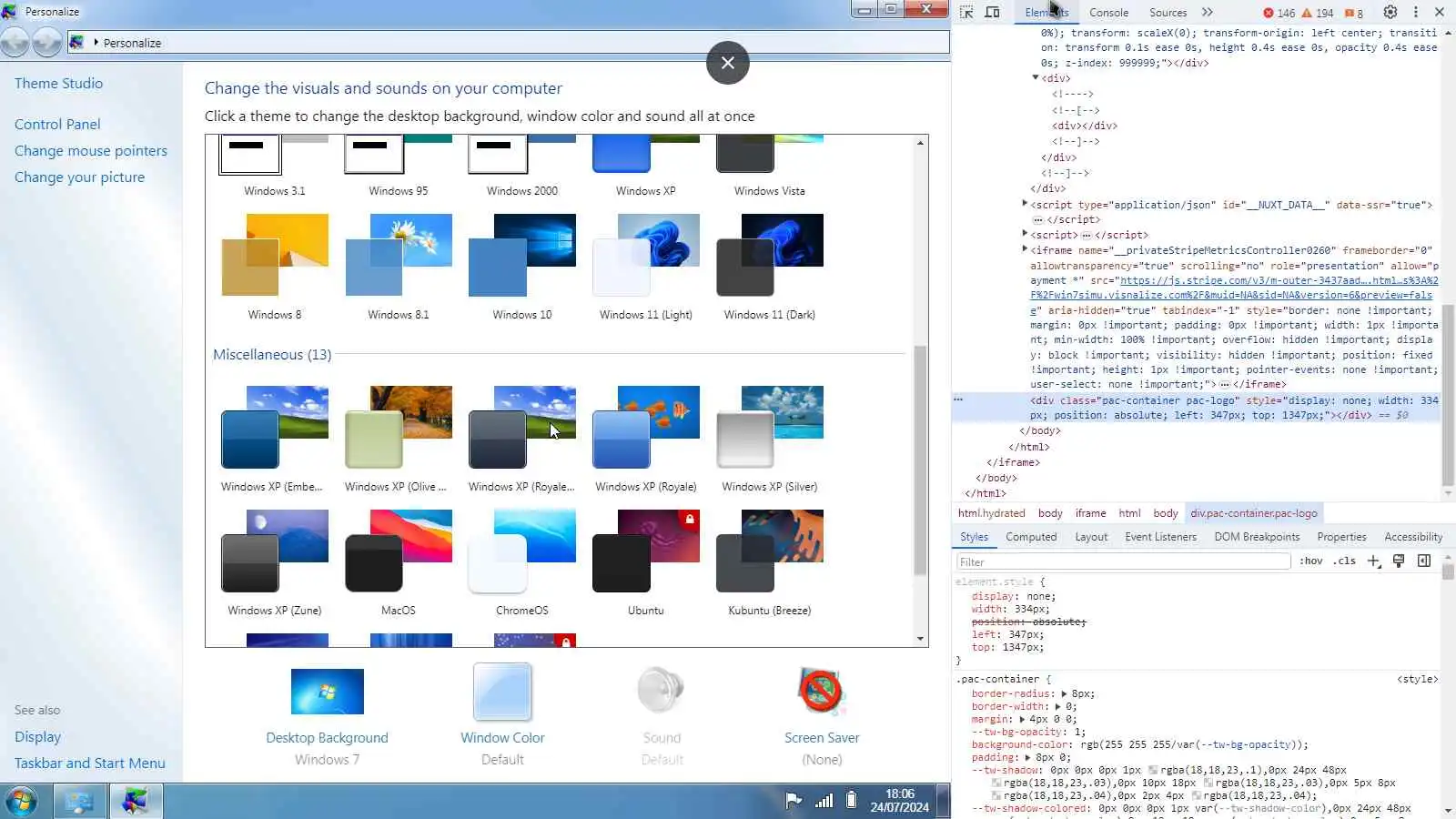Screen dimensions: 1456x819
Task: Pick the Windows 11 (Light) theme
Action: pyautogui.click(x=646, y=267)
